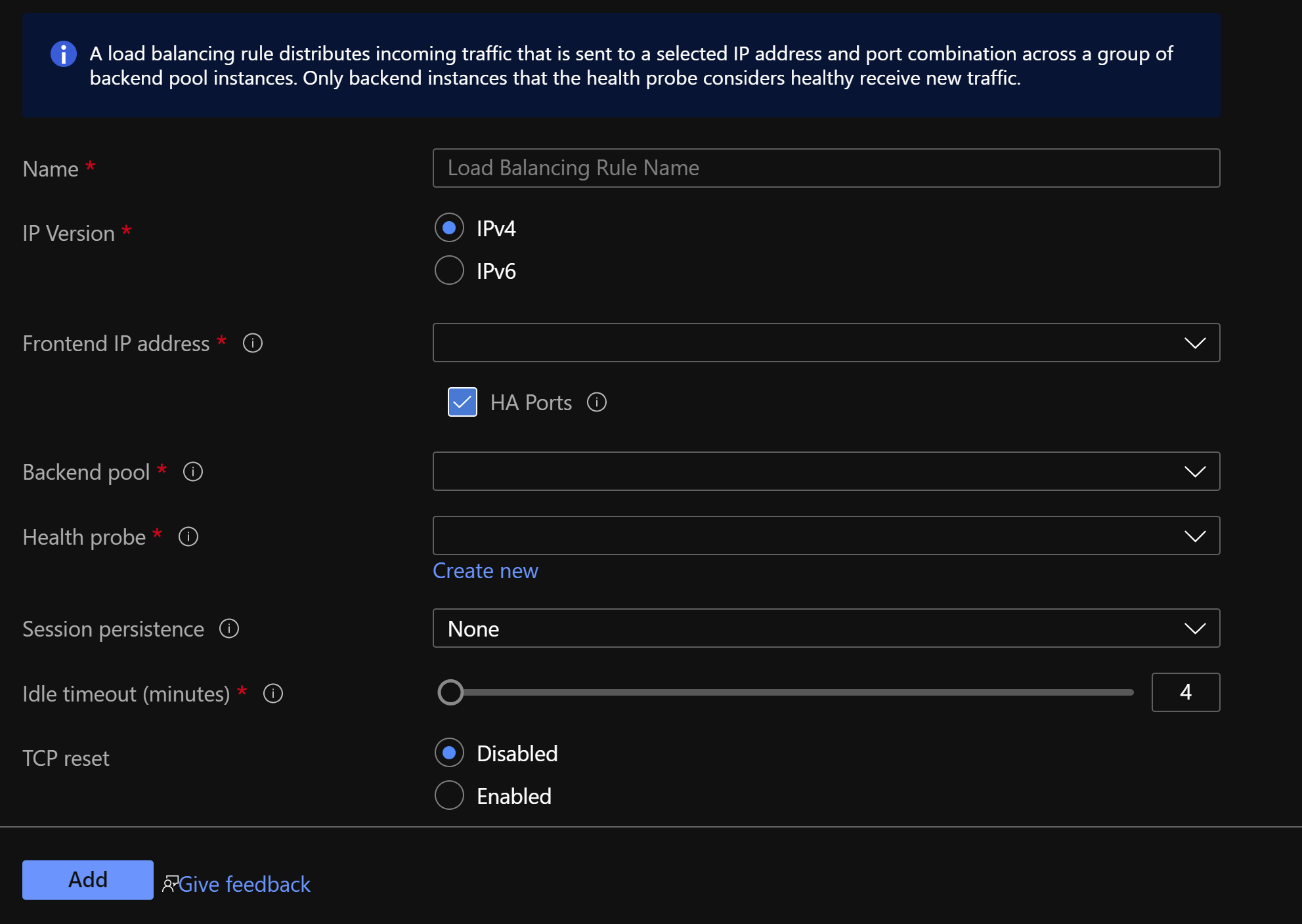Viewport: 1302px width, 924px height.
Task: Click the Session persistence info icon
Action: pyautogui.click(x=228, y=629)
